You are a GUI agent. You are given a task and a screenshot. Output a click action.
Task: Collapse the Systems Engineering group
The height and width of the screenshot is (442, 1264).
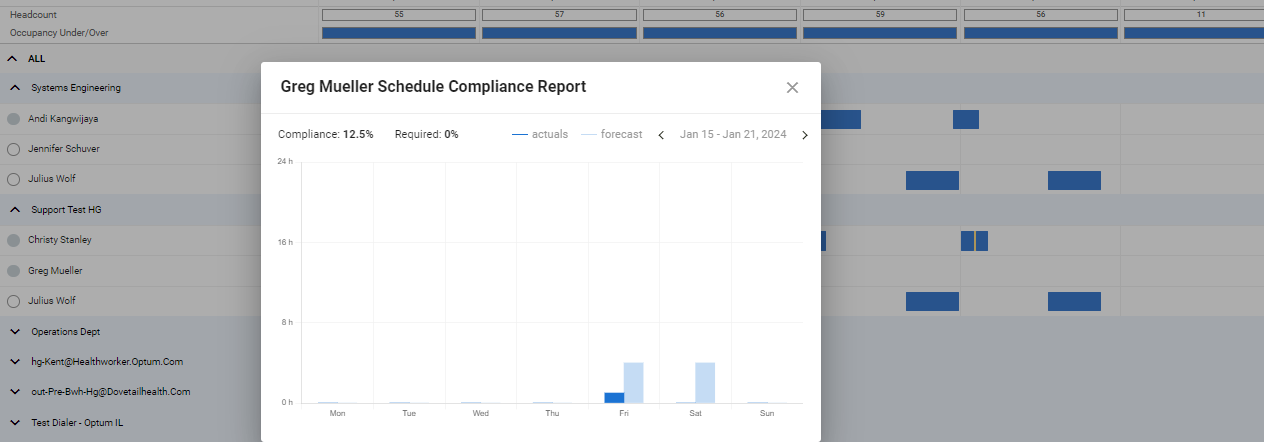coord(15,88)
